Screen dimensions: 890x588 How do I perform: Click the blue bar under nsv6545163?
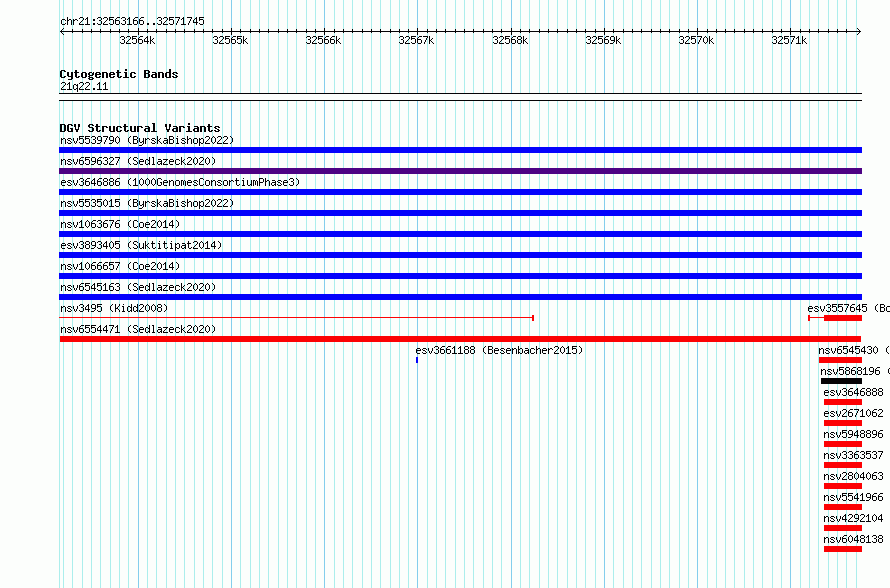(x=460, y=297)
